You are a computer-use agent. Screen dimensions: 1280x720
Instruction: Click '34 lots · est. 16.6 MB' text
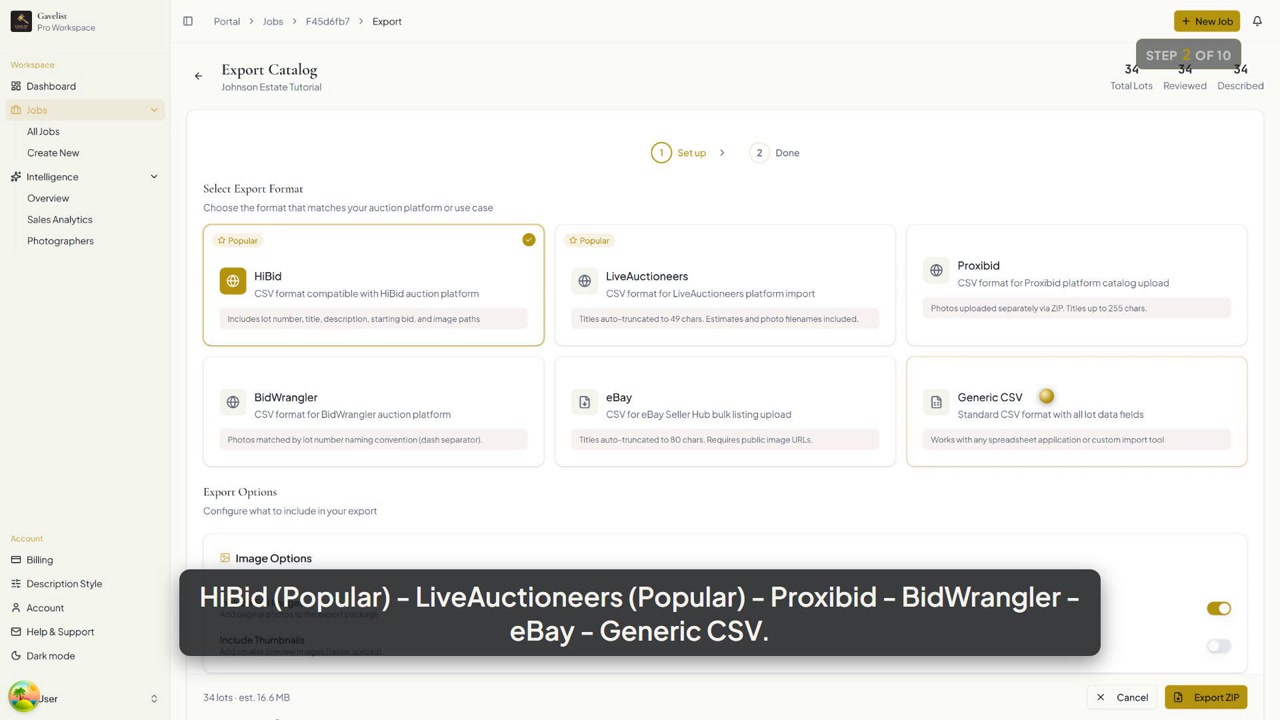pos(247,697)
